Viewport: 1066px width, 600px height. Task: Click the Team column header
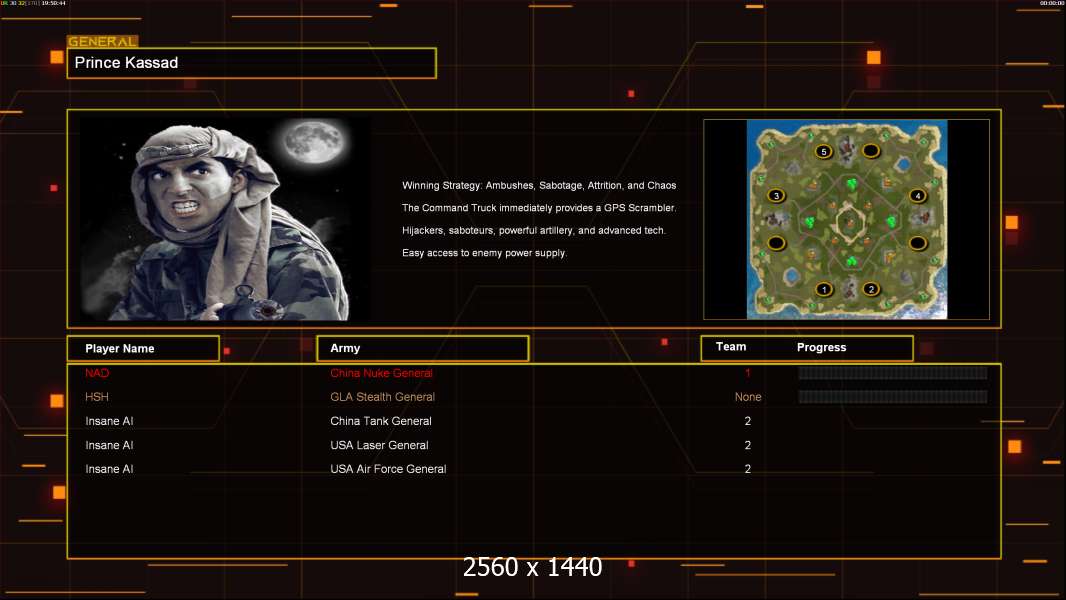(731, 347)
